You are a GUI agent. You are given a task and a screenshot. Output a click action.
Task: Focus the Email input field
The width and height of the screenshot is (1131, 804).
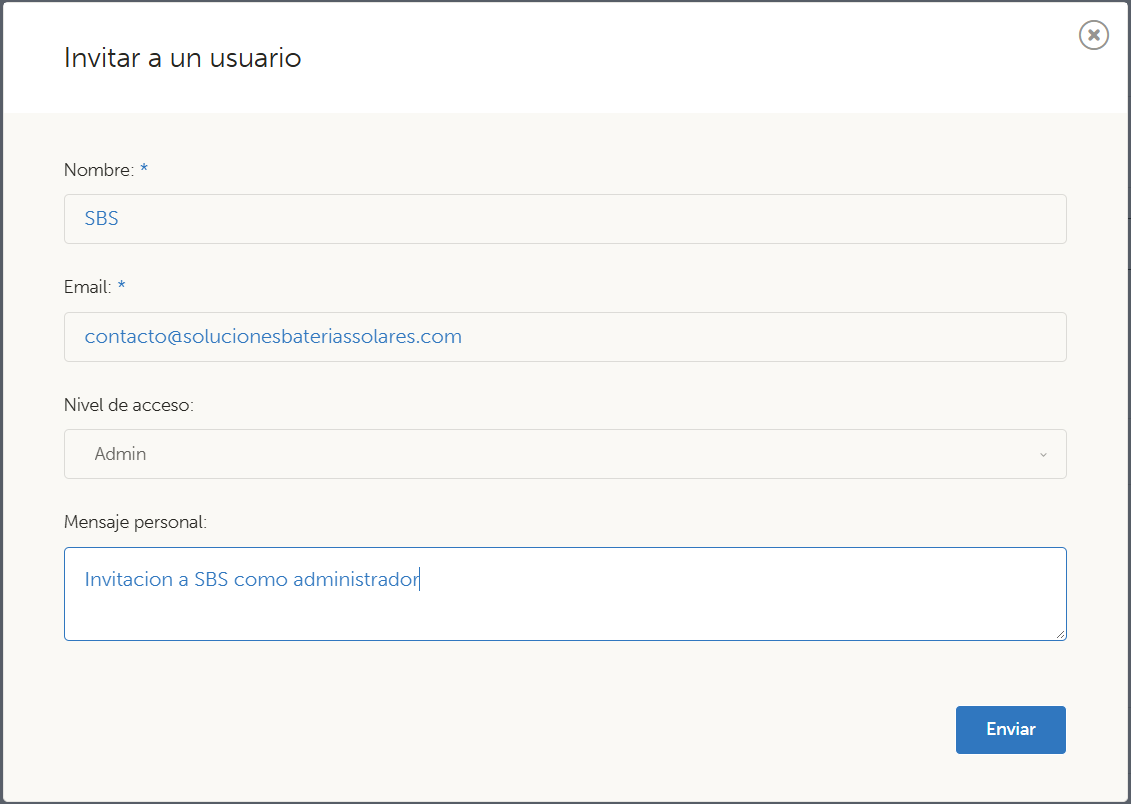coord(565,337)
